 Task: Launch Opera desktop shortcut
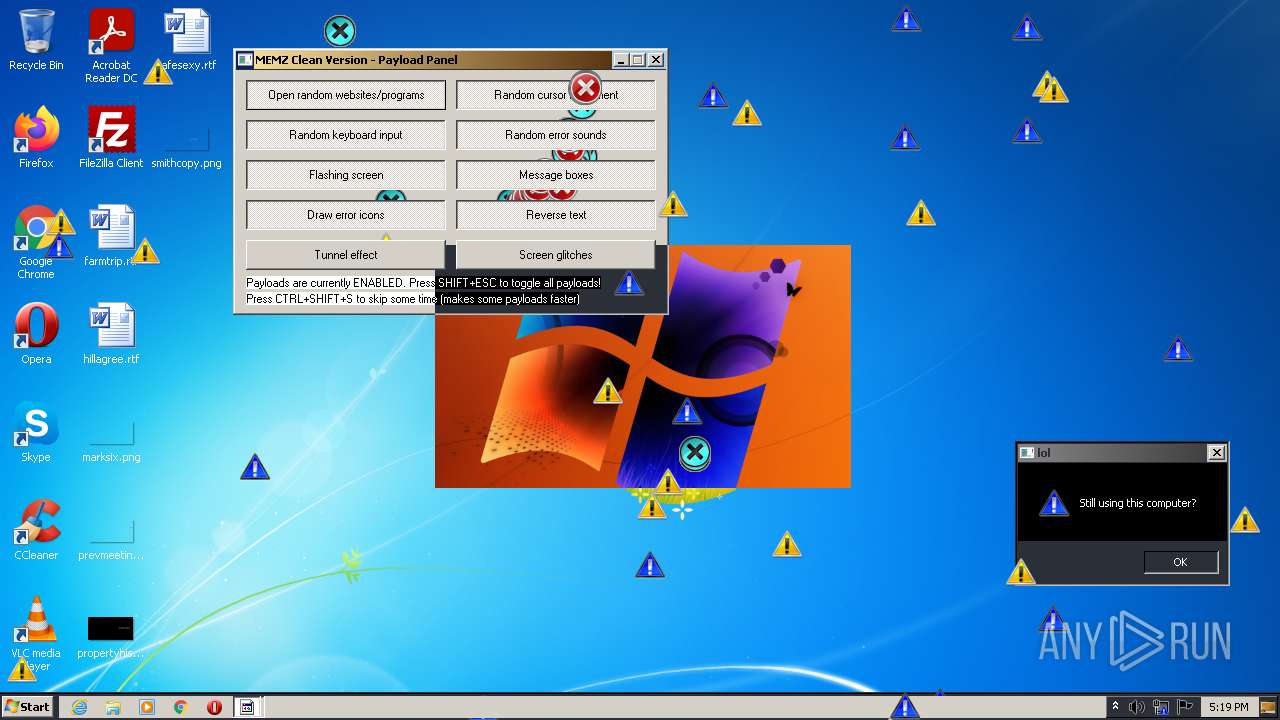click(36, 334)
